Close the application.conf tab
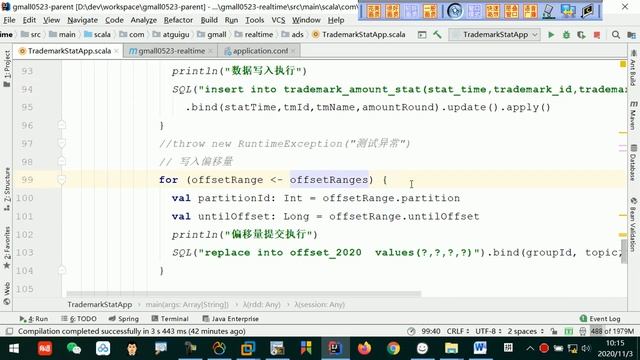 tap(293, 51)
